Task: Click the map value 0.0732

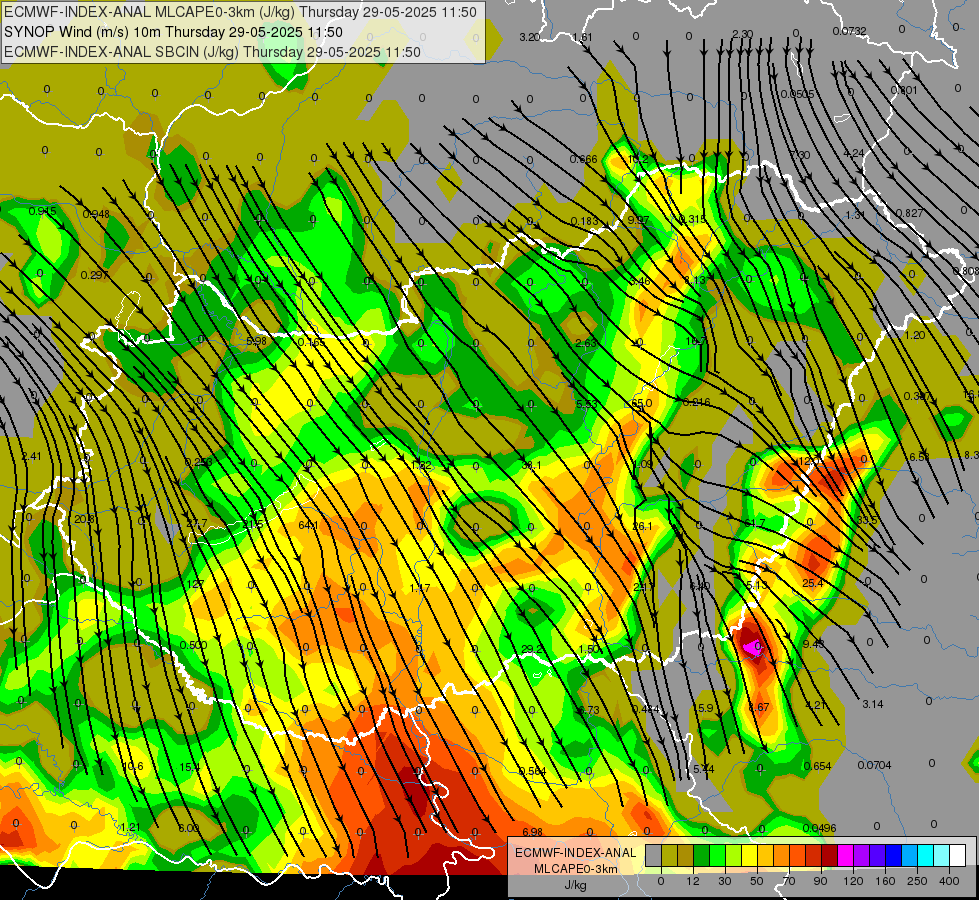Action: pos(849,31)
